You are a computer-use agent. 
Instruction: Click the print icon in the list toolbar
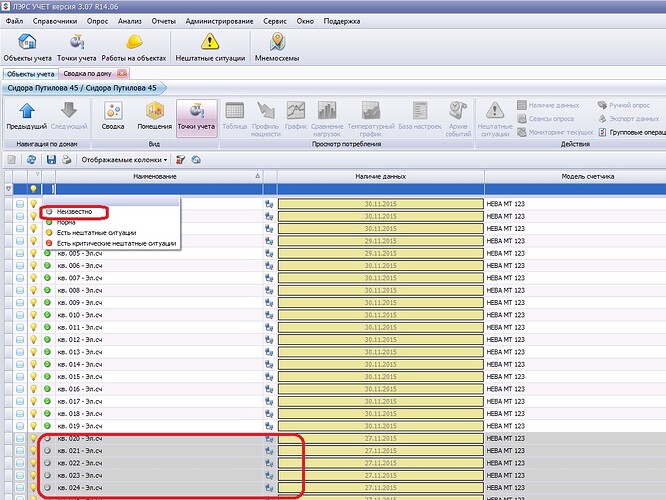(x=67, y=160)
